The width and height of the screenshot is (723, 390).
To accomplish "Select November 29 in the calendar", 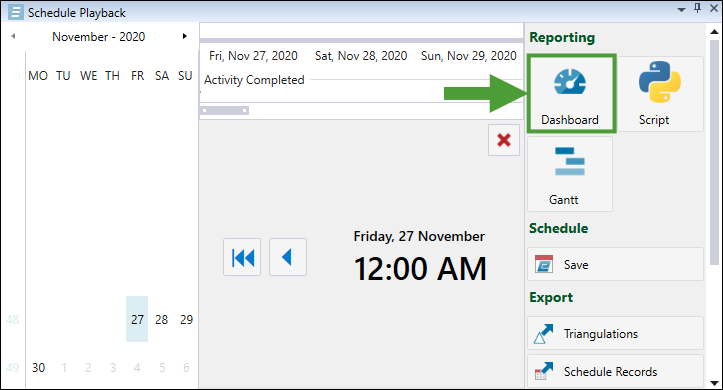I will pos(186,319).
